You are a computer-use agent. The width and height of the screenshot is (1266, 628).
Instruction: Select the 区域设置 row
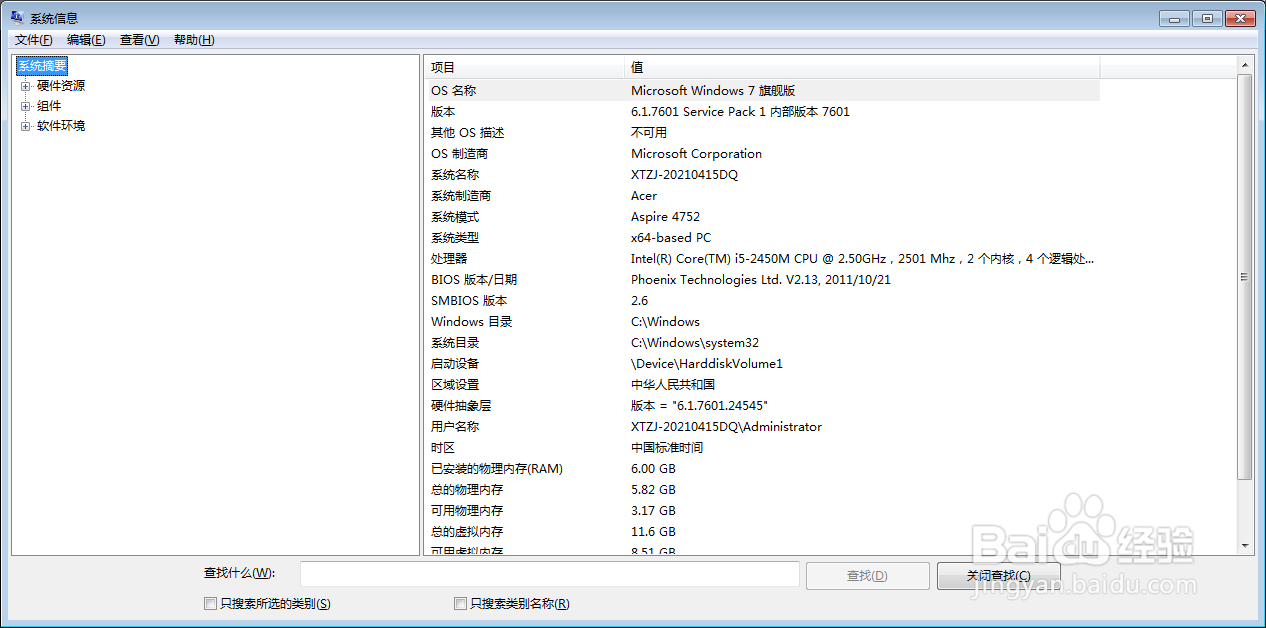[x=762, y=385]
